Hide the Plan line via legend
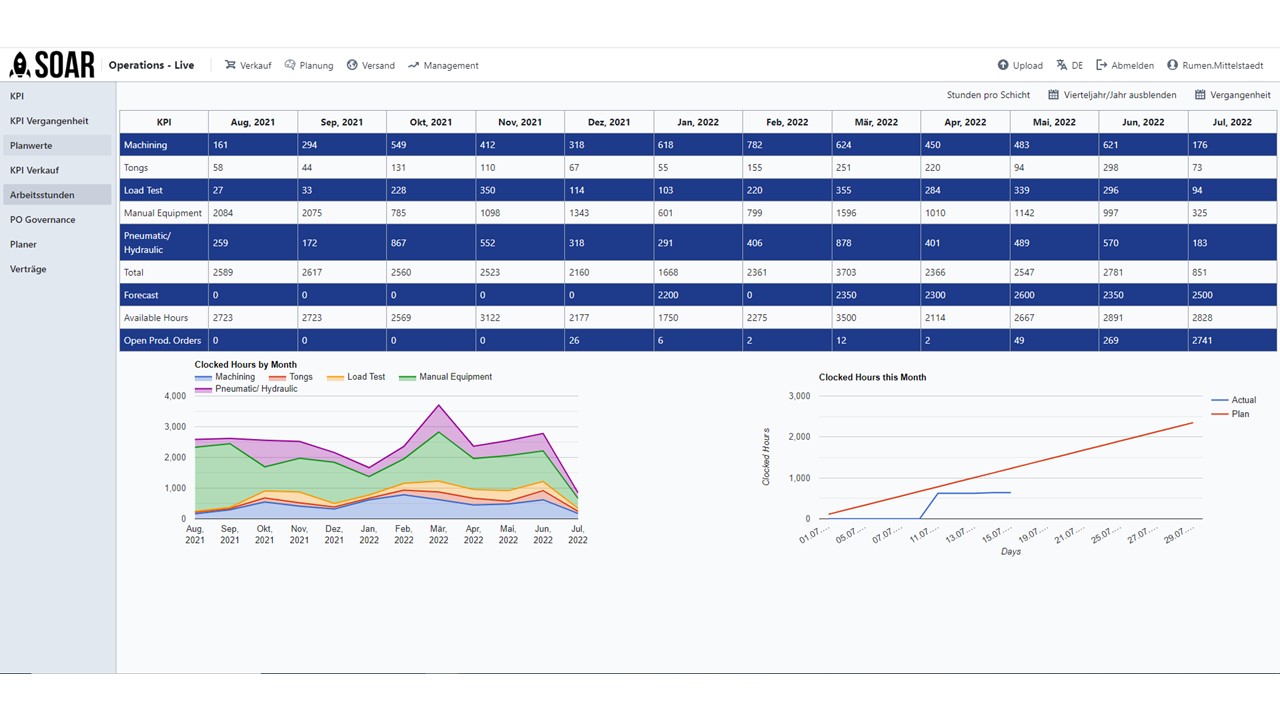Image resolution: width=1280 pixels, height=720 pixels. pos(1233,413)
